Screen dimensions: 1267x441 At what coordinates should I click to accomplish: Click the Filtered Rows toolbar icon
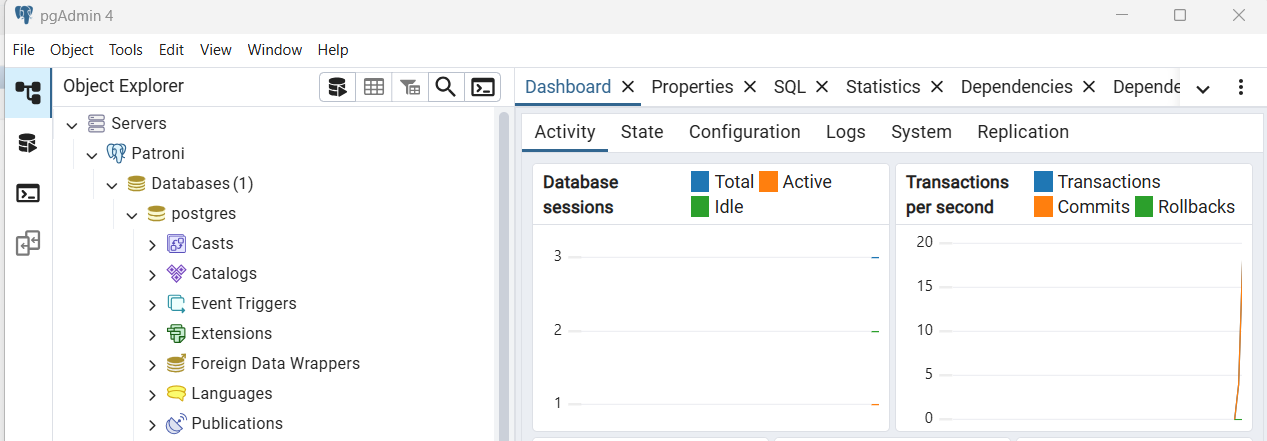tap(410, 88)
